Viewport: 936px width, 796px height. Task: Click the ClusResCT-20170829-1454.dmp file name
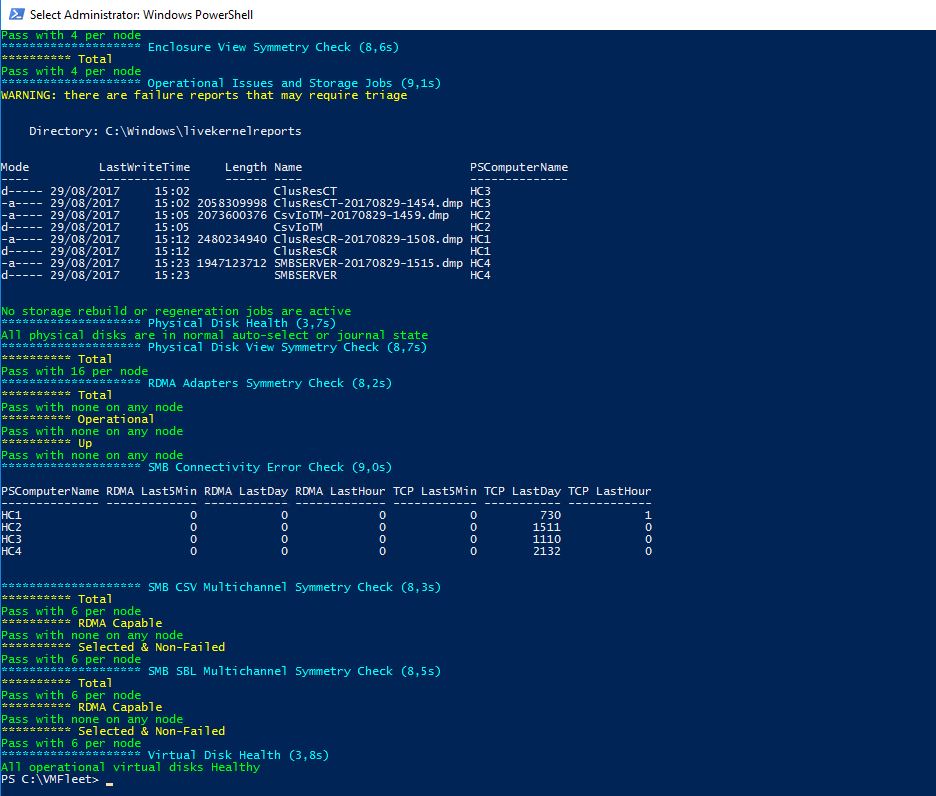click(x=367, y=203)
